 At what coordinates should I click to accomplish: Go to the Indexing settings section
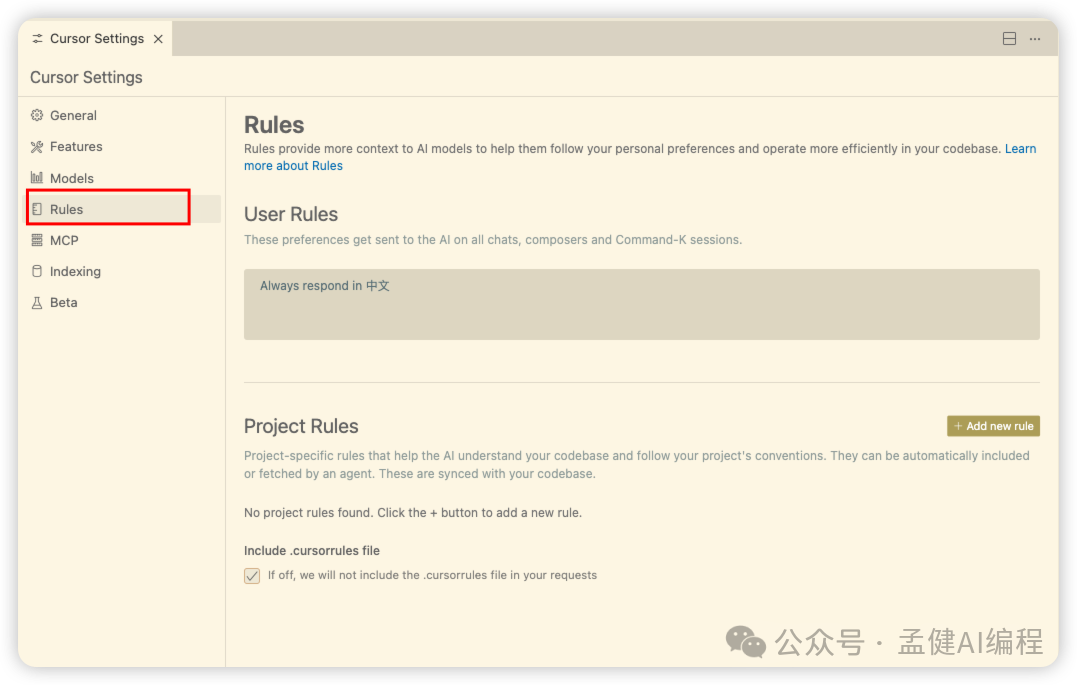[124, 271]
